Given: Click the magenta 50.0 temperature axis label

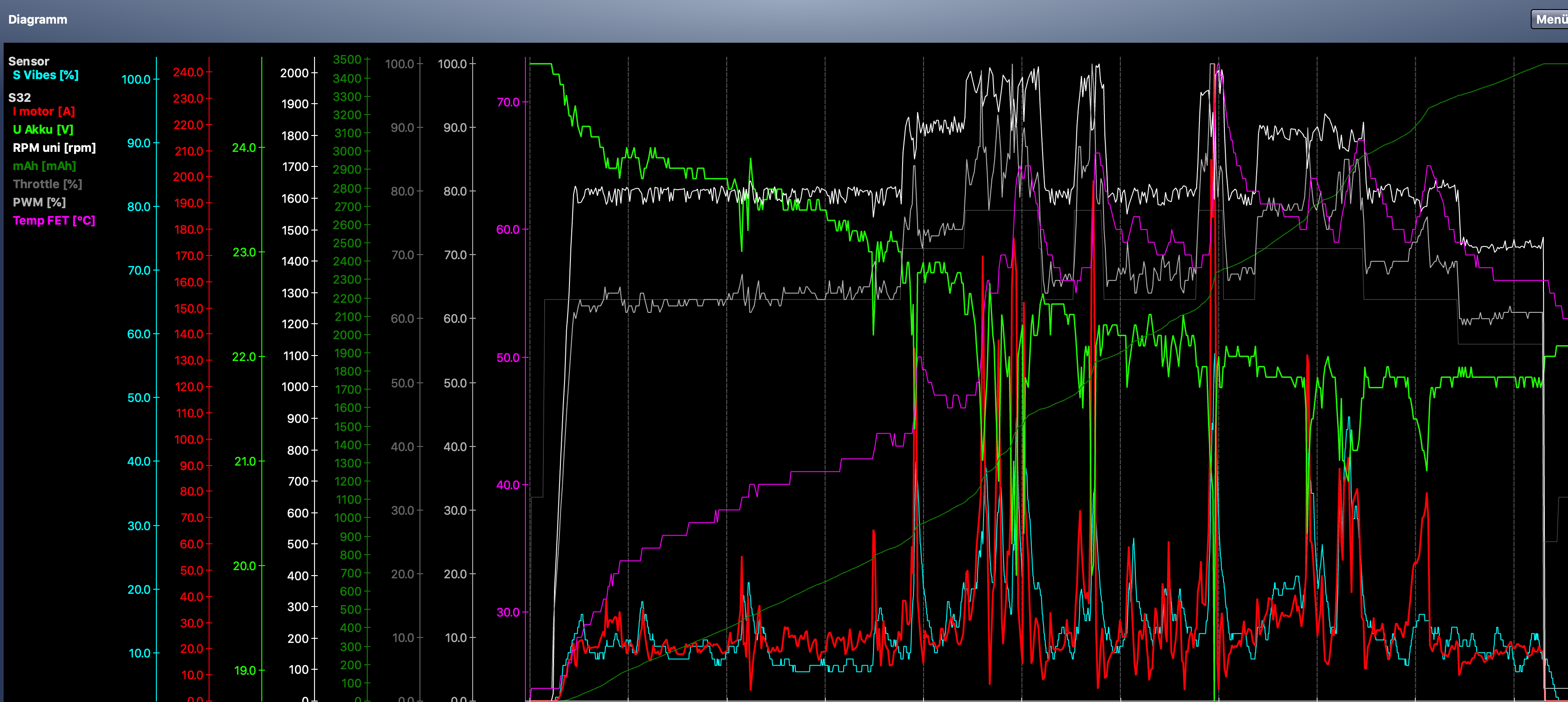Looking at the screenshot, I should click(x=508, y=357).
